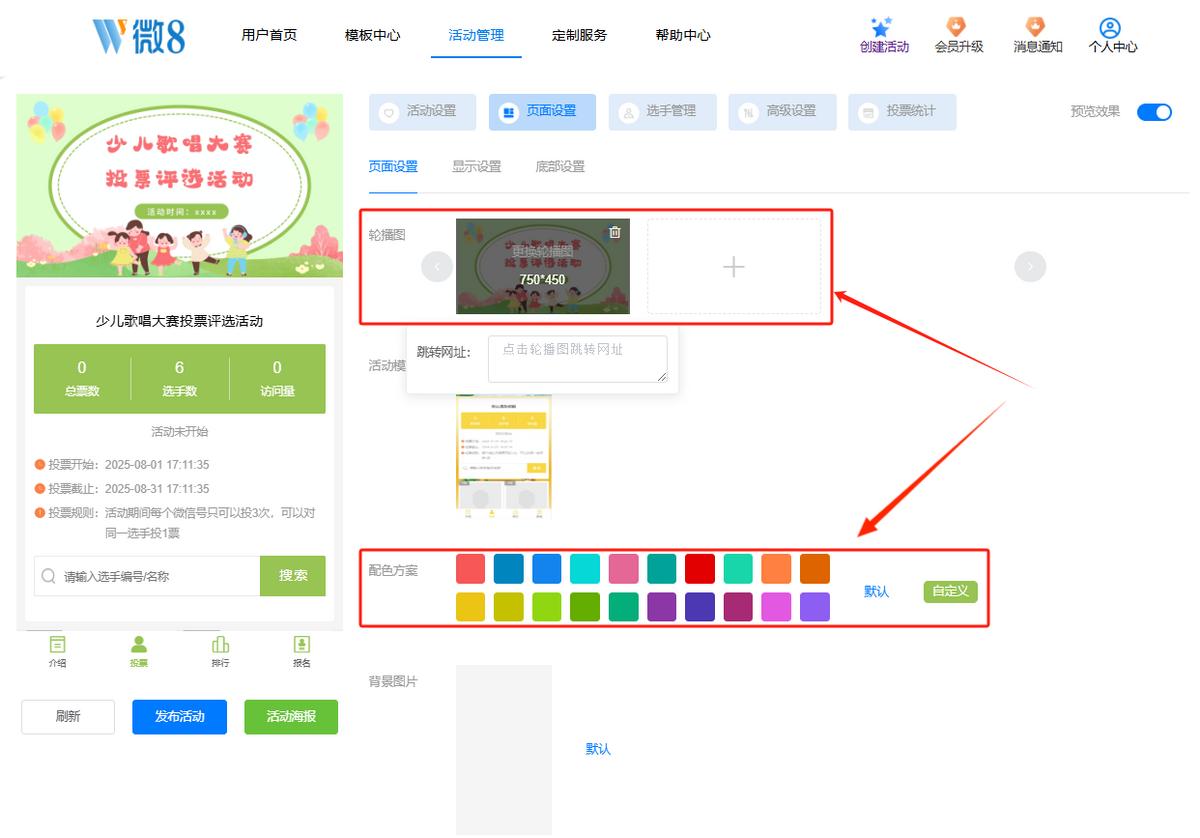Click the blue 发布活动 button
Viewport: 1200px width, 838px height.
tap(180, 717)
